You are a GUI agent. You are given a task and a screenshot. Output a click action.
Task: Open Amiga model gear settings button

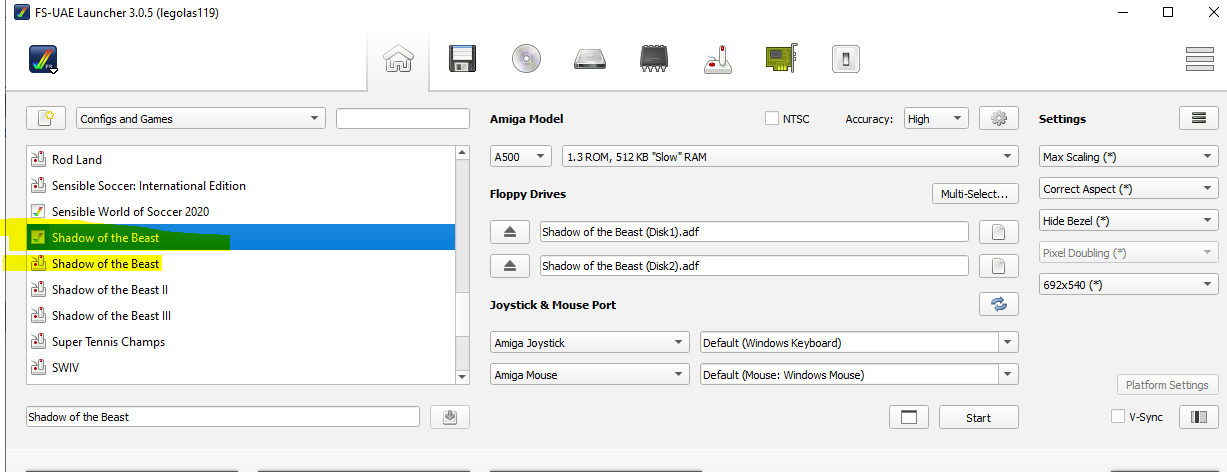pyautogui.click(x=998, y=119)
